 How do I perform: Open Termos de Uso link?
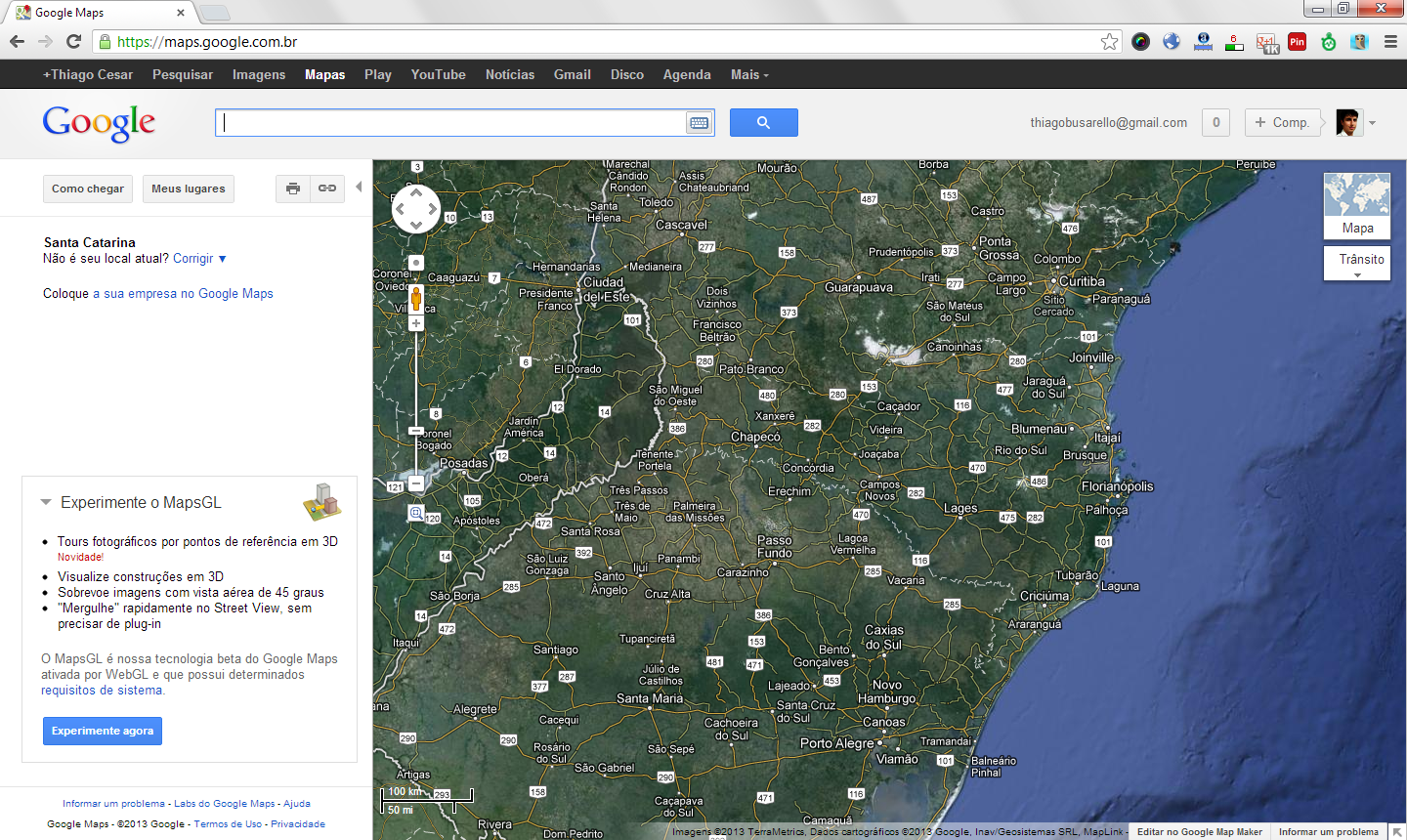[x=228, y=824]
